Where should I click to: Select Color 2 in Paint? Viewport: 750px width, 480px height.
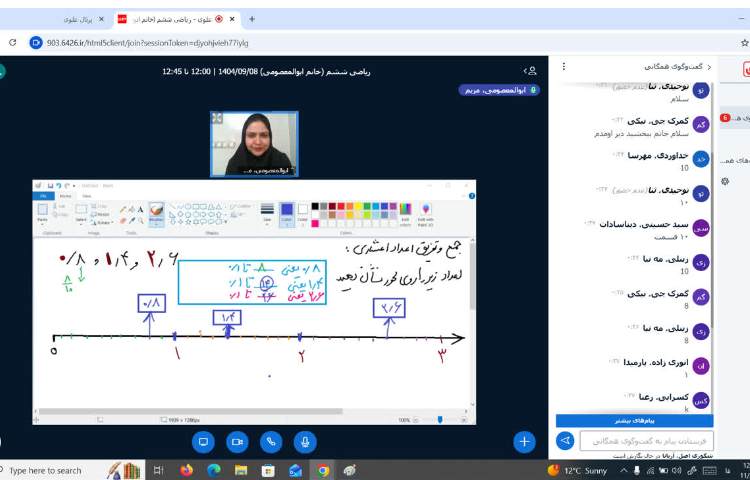303,214
